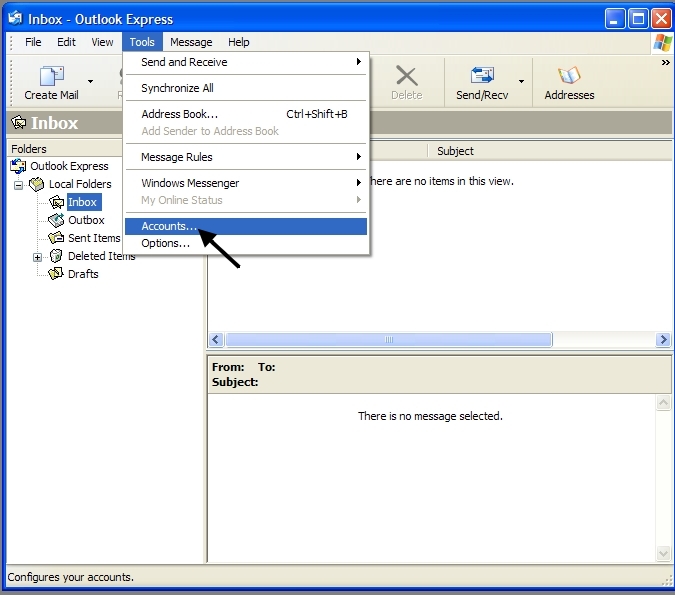Viewport: 675px width, 595px height.
Task: Select the Outlook Express root icon
Action: pyautogui.click(x=18, y=166)
